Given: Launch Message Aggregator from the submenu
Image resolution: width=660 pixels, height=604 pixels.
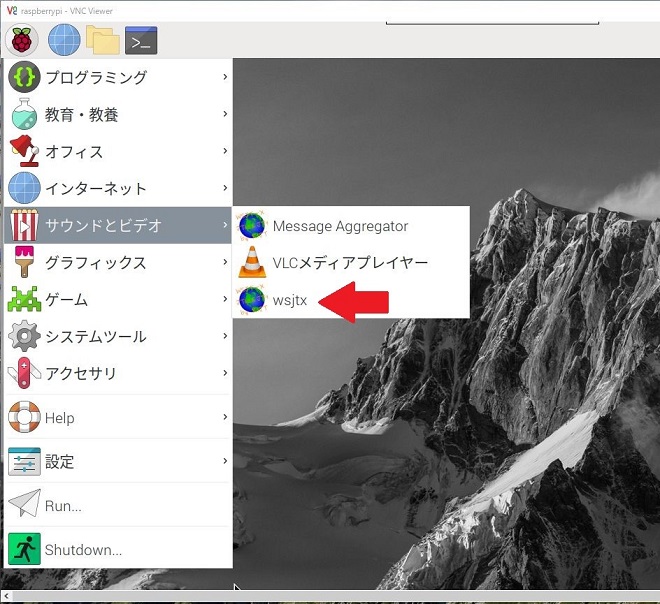Looking at the screenshot, I should (351, 226).
